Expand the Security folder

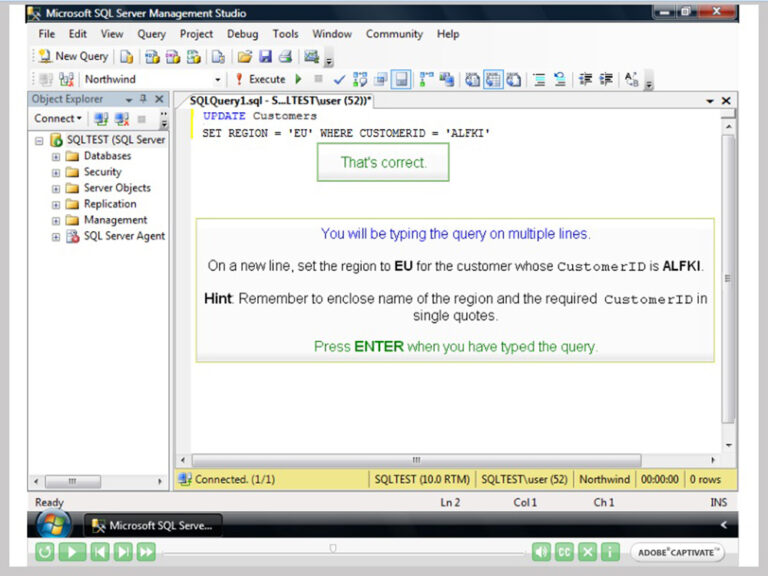56,173
